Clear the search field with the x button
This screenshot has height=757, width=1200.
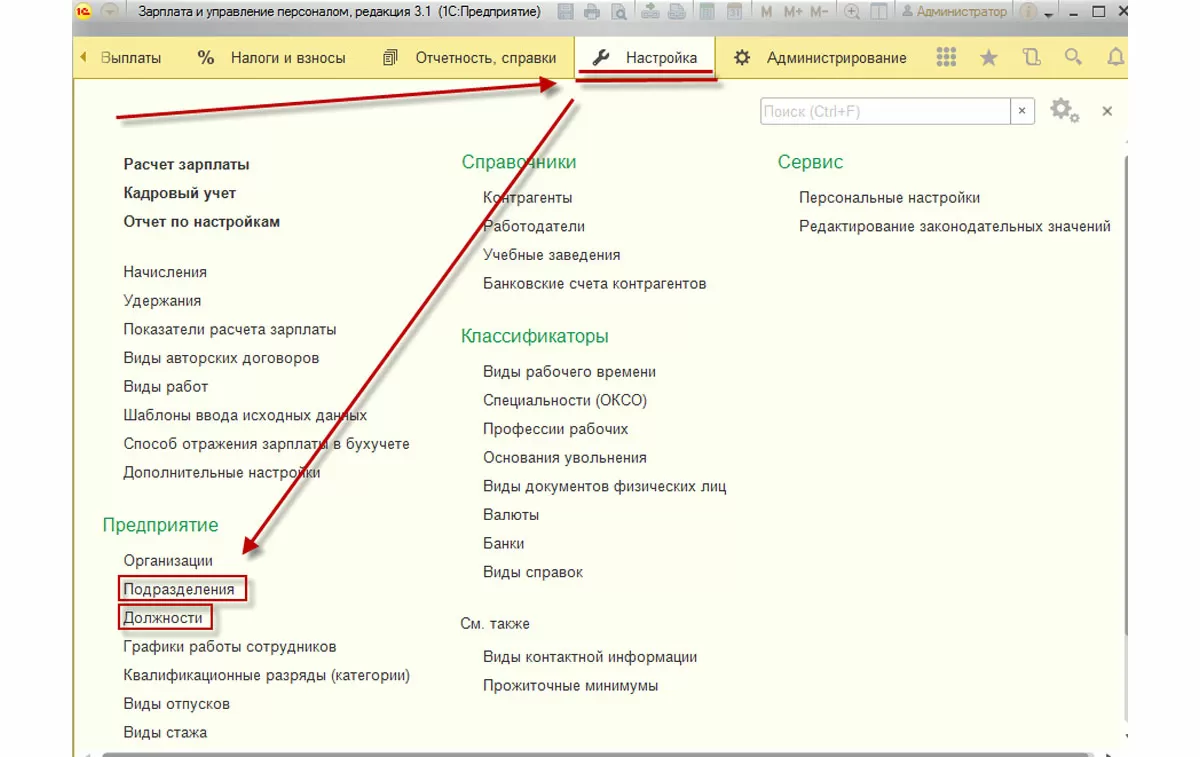tap(1022, 111)
